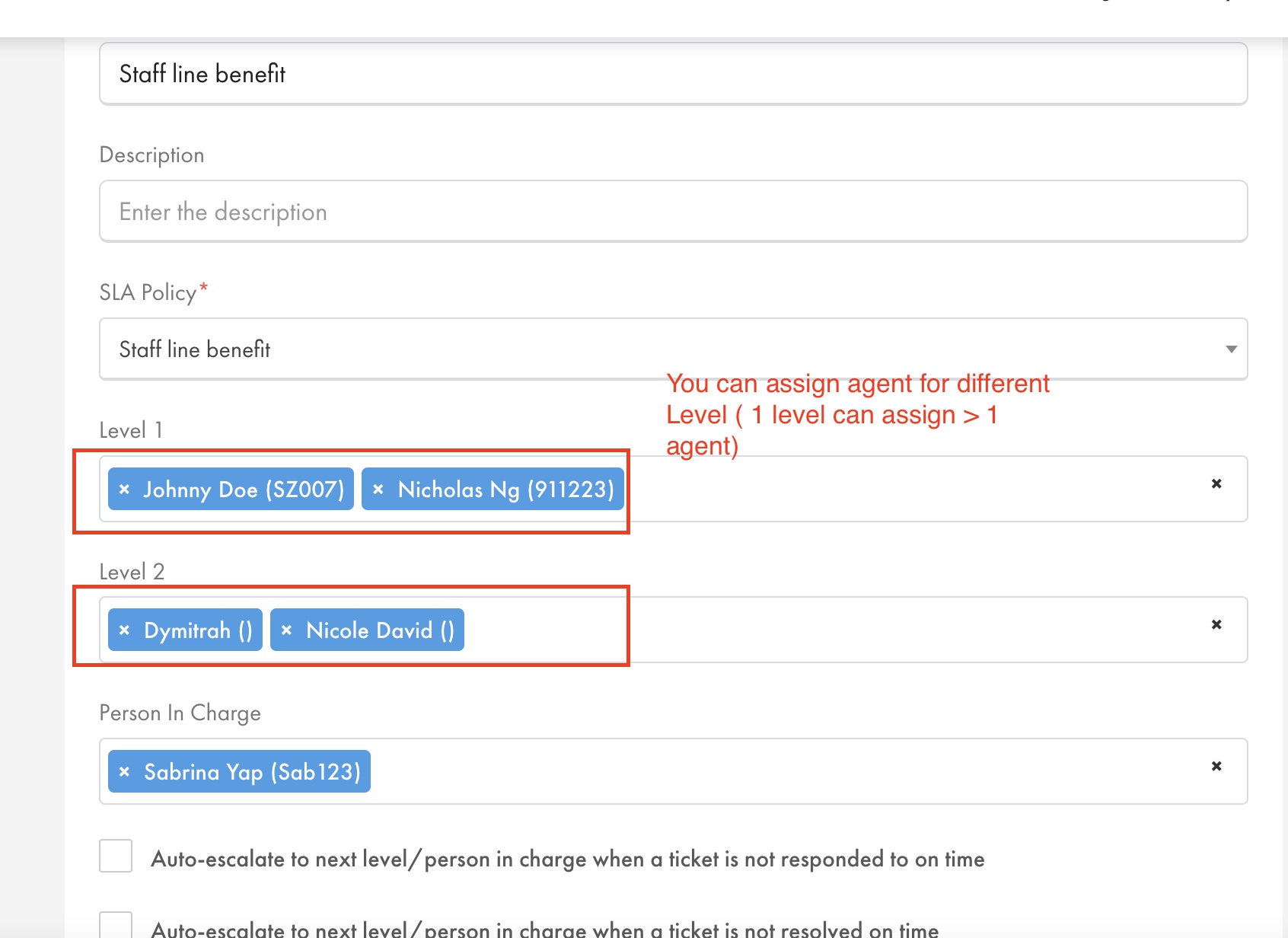Remove Sabrina Yap (Sab123) tag
The height and width of the screenshot is (938, 1288).
[x=125, y=771]
